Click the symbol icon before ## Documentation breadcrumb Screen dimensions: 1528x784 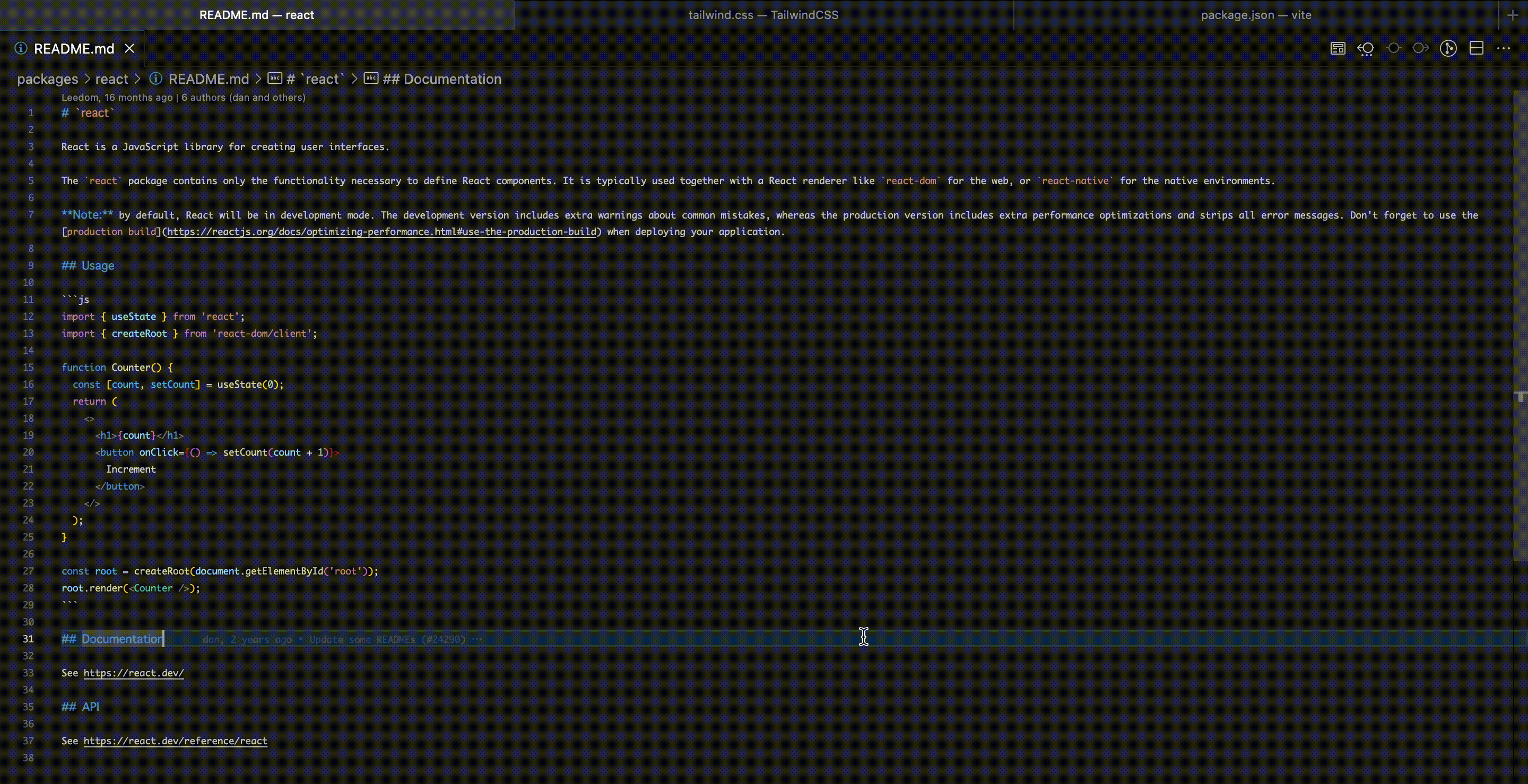click(x=371, y=79)
